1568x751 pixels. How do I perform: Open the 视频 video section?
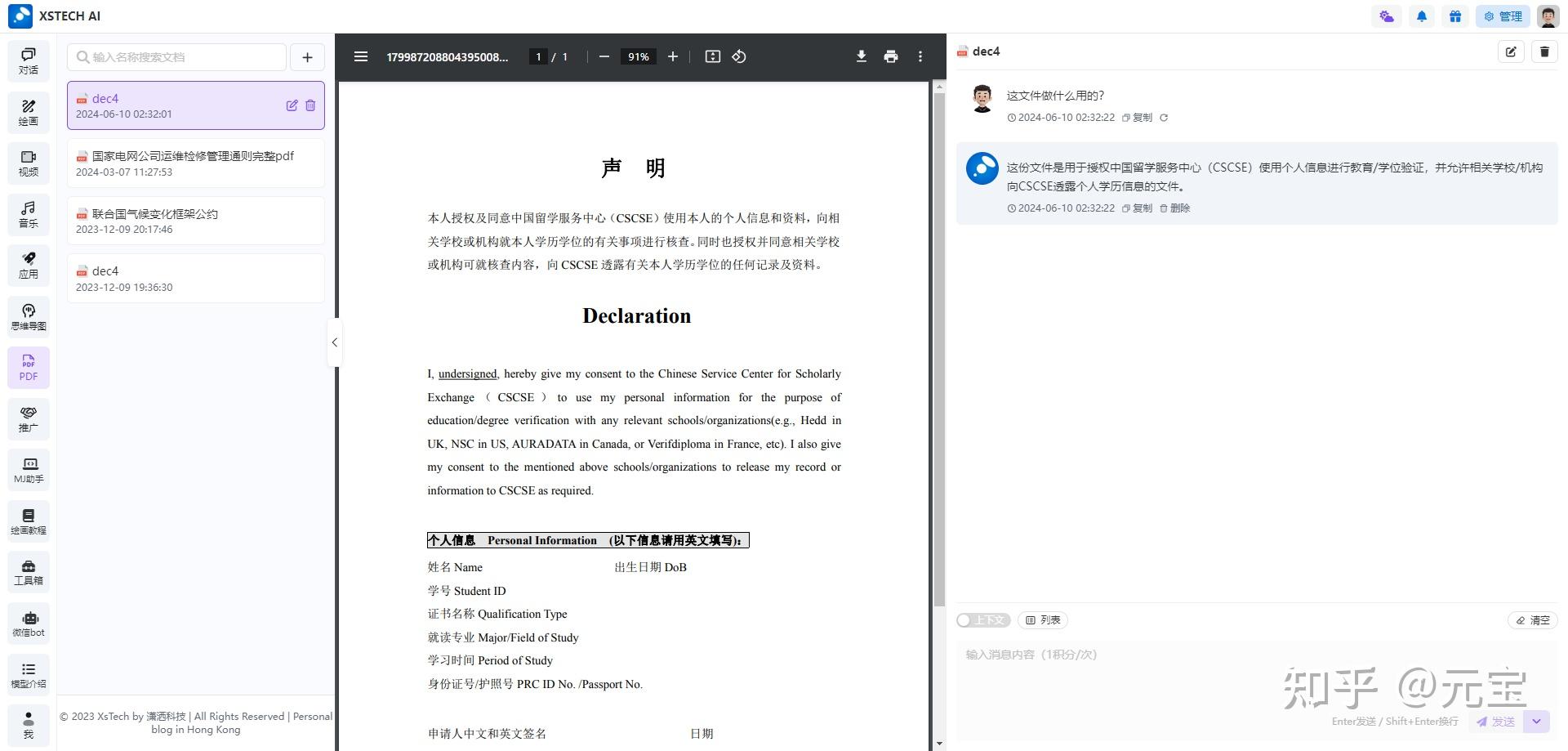pyautogui.click(x=29, y=163)
